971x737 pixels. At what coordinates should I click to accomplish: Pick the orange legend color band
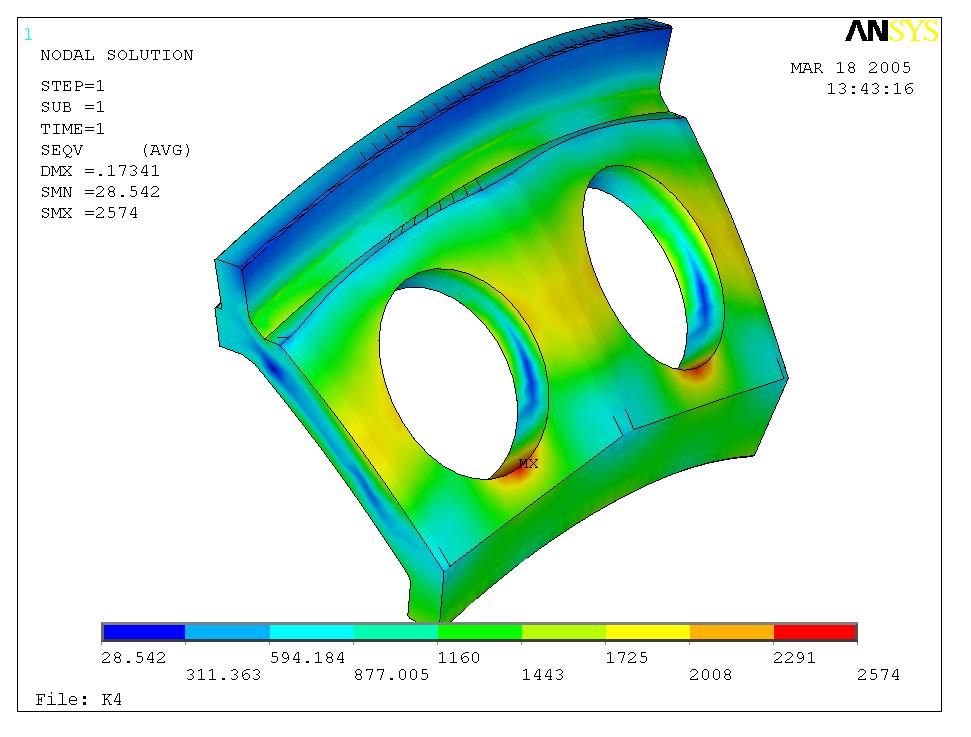tap(731, 632)
